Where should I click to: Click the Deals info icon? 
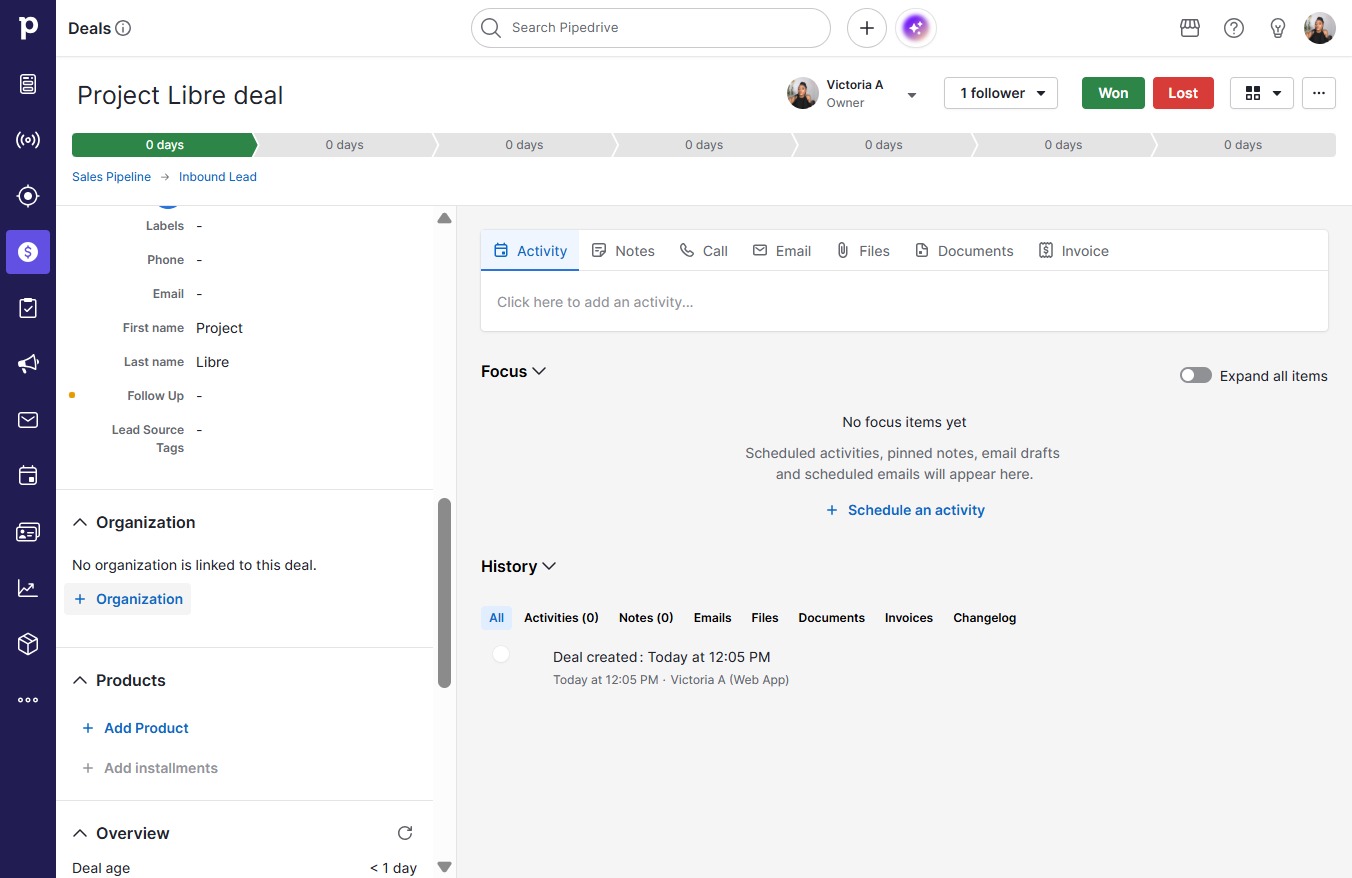123,28
